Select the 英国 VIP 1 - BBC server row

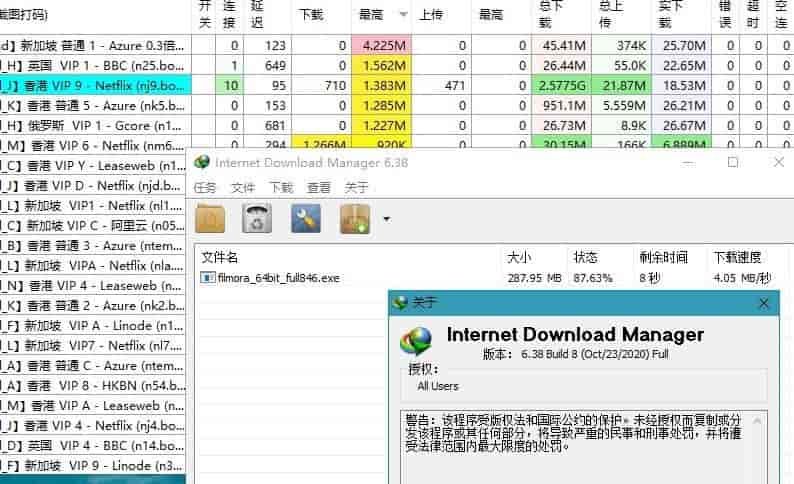pyautogui.click(x=95, y=65)
